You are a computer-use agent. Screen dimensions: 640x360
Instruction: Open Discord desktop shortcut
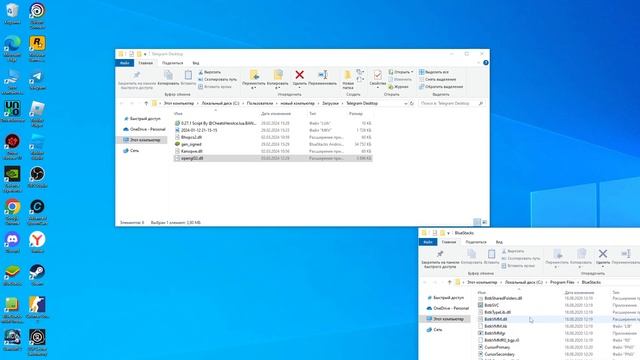click(12, 243)
